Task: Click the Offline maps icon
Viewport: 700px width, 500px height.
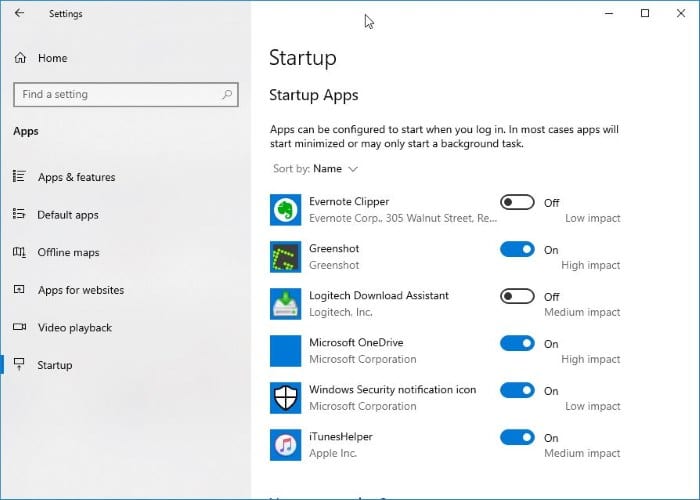Action: (x=19, y=252)
